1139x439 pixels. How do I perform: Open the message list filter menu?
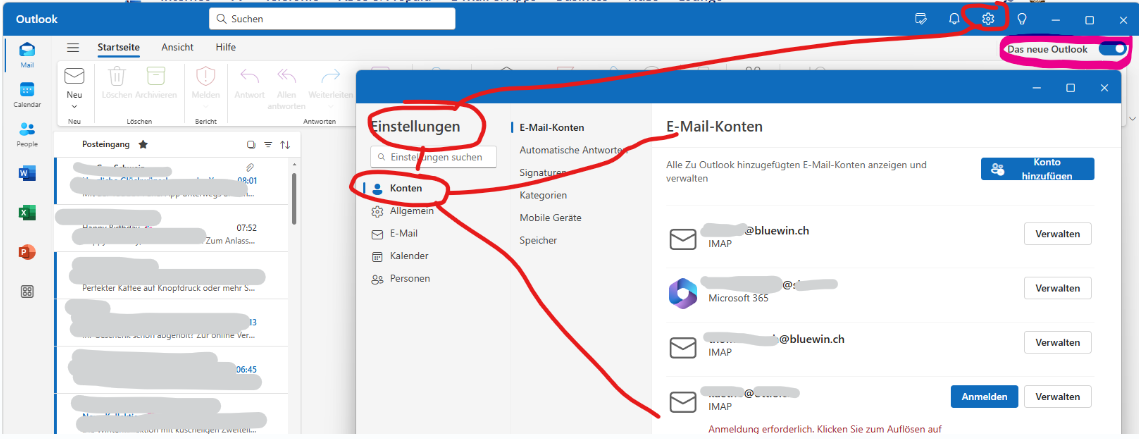pyautogui.click(x=268, y=145)
